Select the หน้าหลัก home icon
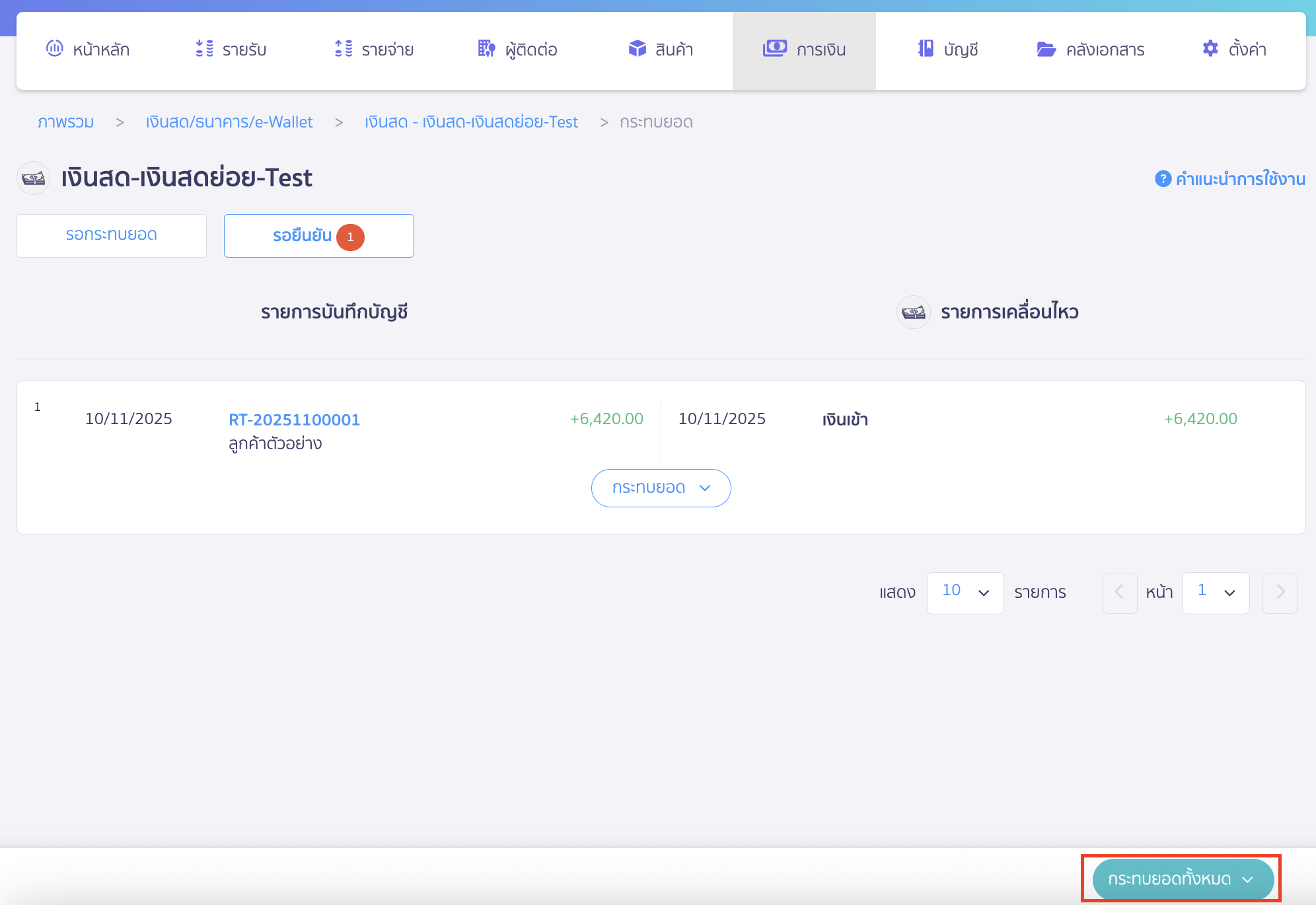1316x905 pixels. coord(55,49)
